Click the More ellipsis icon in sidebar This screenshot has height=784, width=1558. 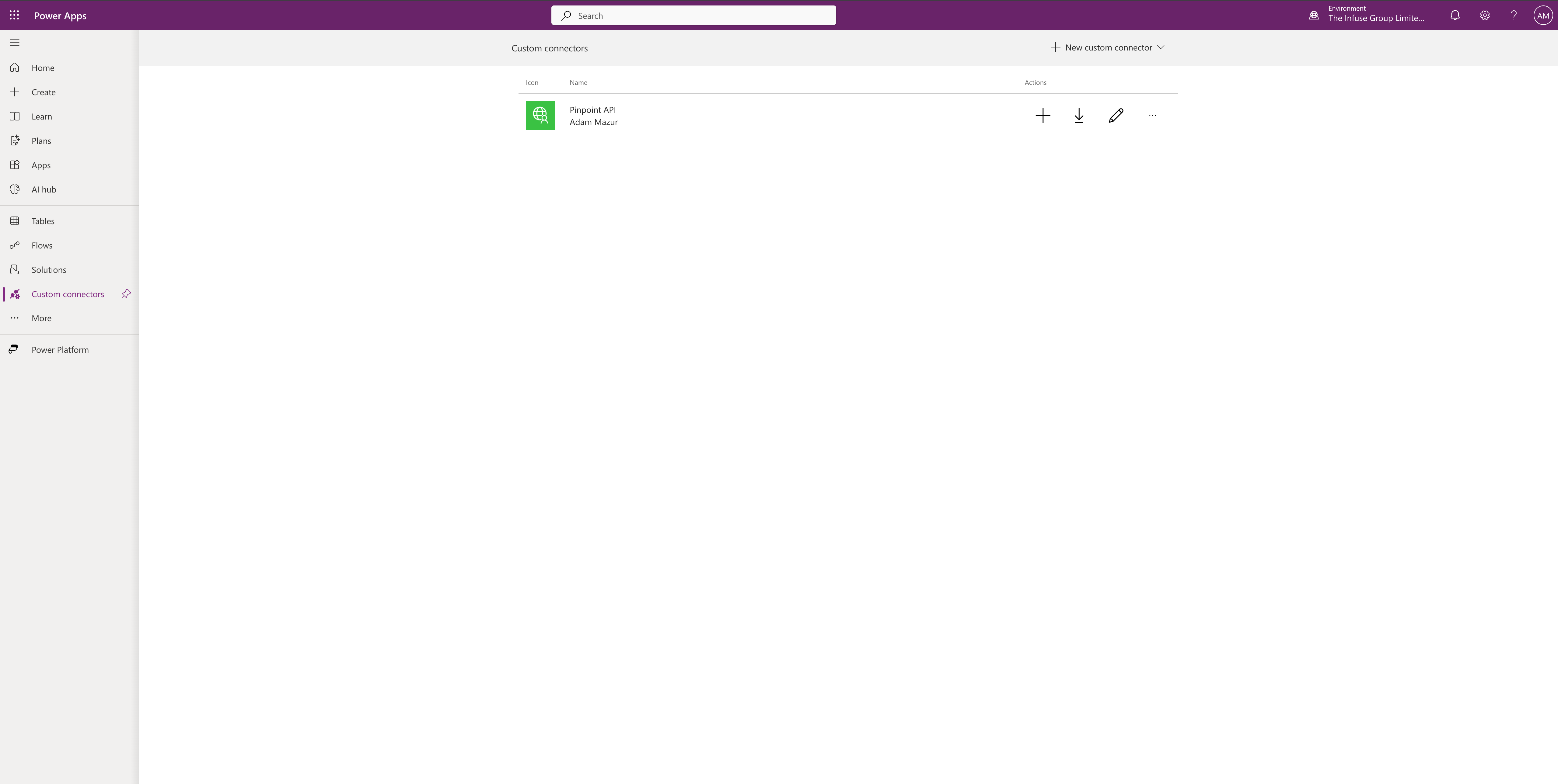coord(15,318)
